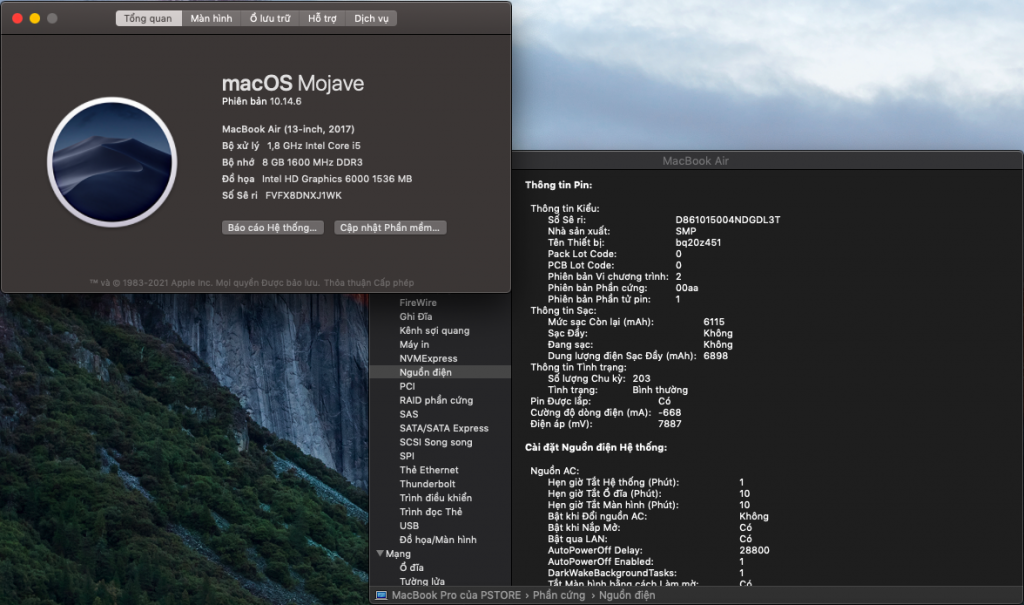Click the Tình trạng value Bình thường

pyautogui.click(x=660, y=390)
